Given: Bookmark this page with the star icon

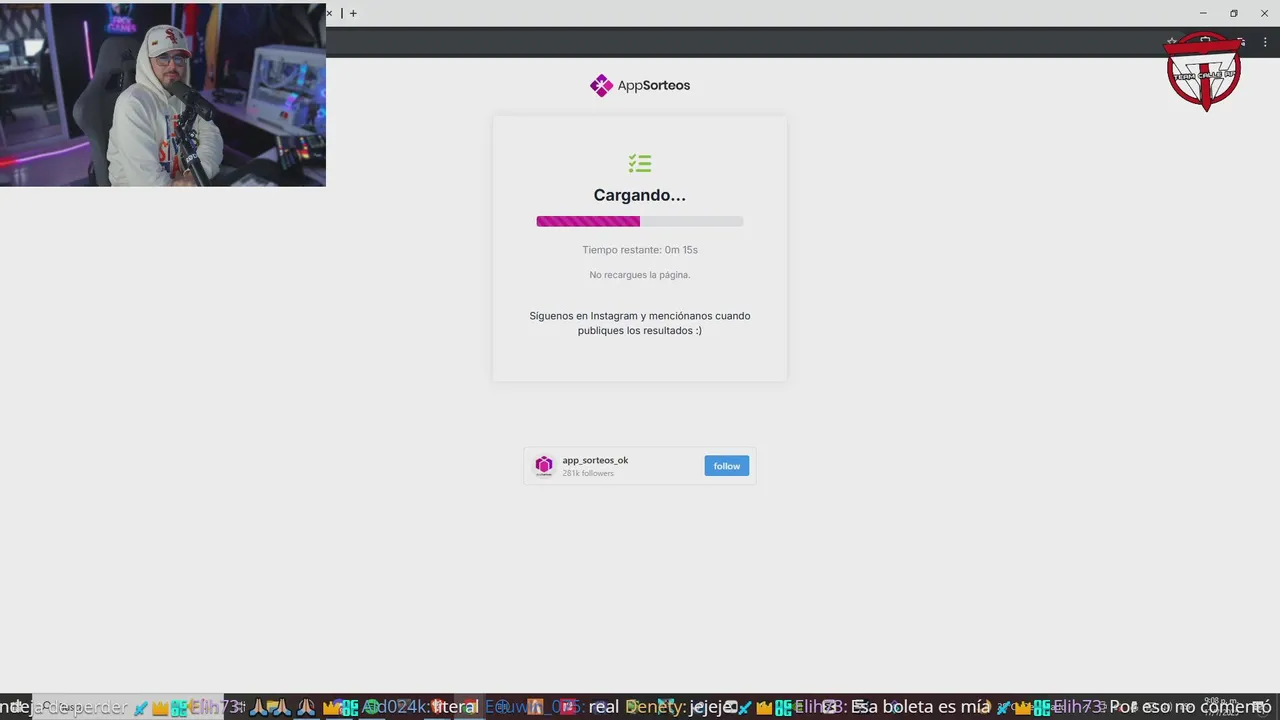Looking at the screenshot, I should click(1171, 42).
